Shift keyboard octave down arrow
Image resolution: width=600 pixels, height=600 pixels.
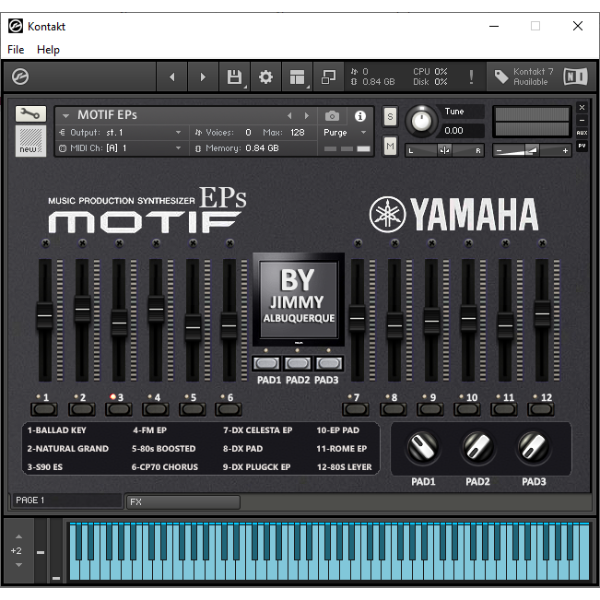point(18,565)
